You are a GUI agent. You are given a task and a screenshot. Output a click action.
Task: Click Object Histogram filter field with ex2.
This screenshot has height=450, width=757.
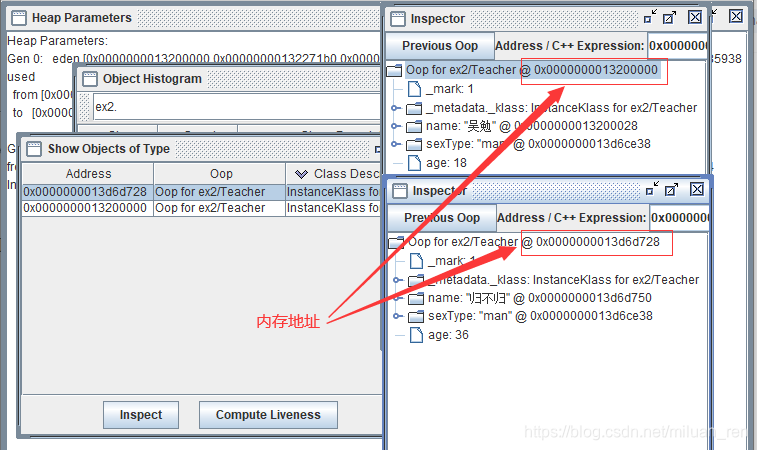point(237,107)
